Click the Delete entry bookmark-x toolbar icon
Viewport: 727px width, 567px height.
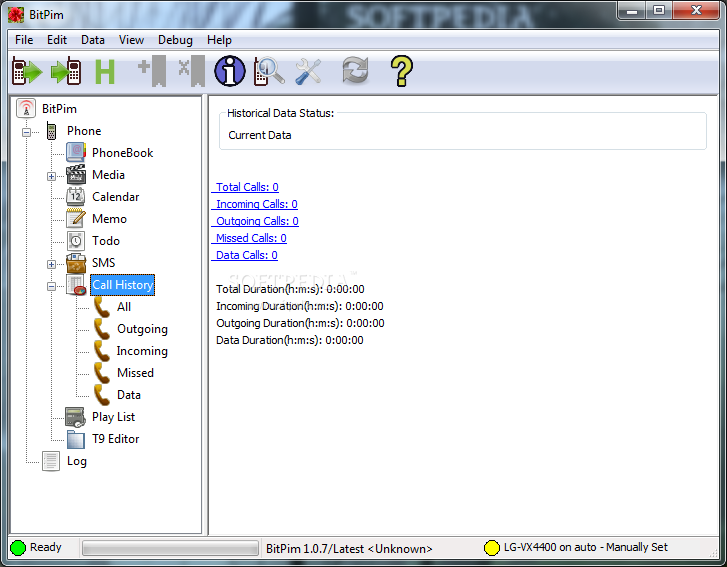tap(191, 71)
